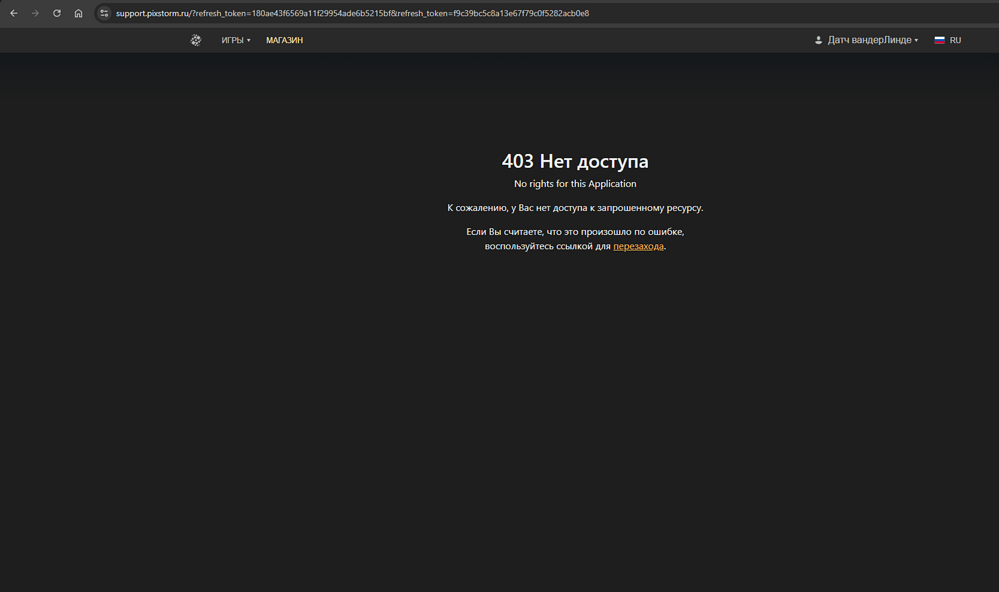Open the МАГАЗИН menu item
This screenshot has height=592, width=999.
284,40
